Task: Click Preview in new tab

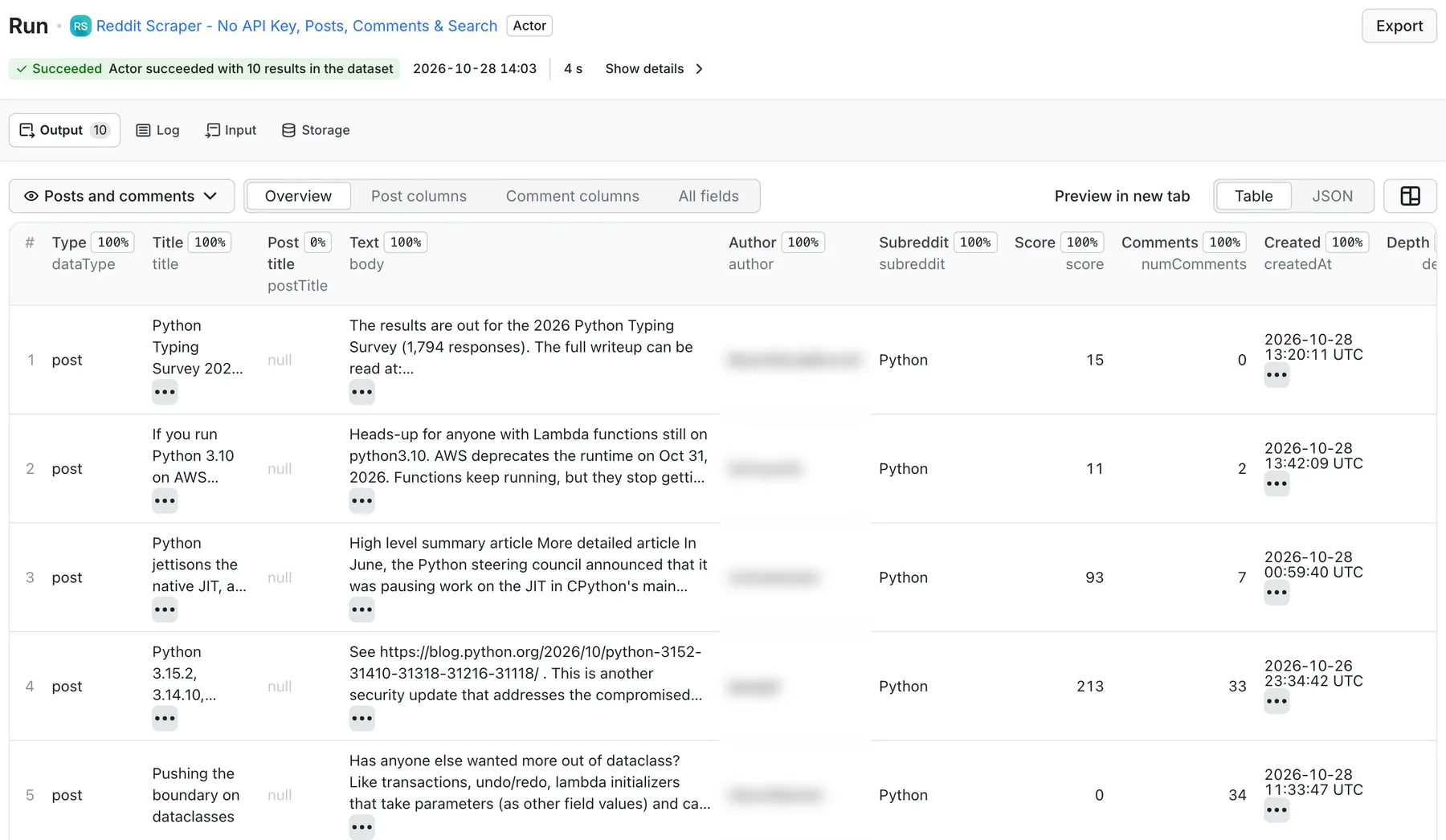Action: pyautogui.click(x=1121, y=196)
